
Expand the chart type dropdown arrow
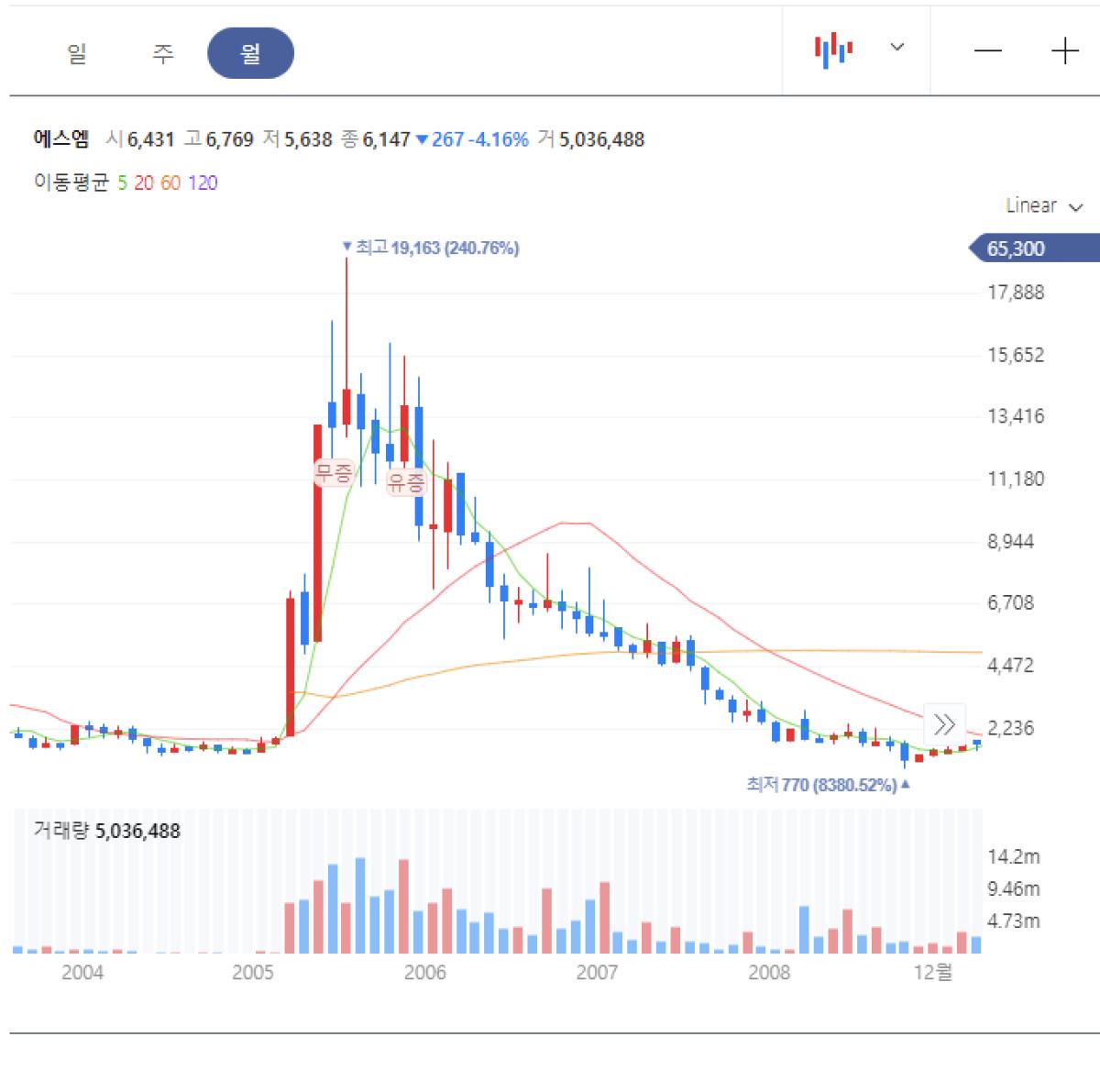point(897,48)
